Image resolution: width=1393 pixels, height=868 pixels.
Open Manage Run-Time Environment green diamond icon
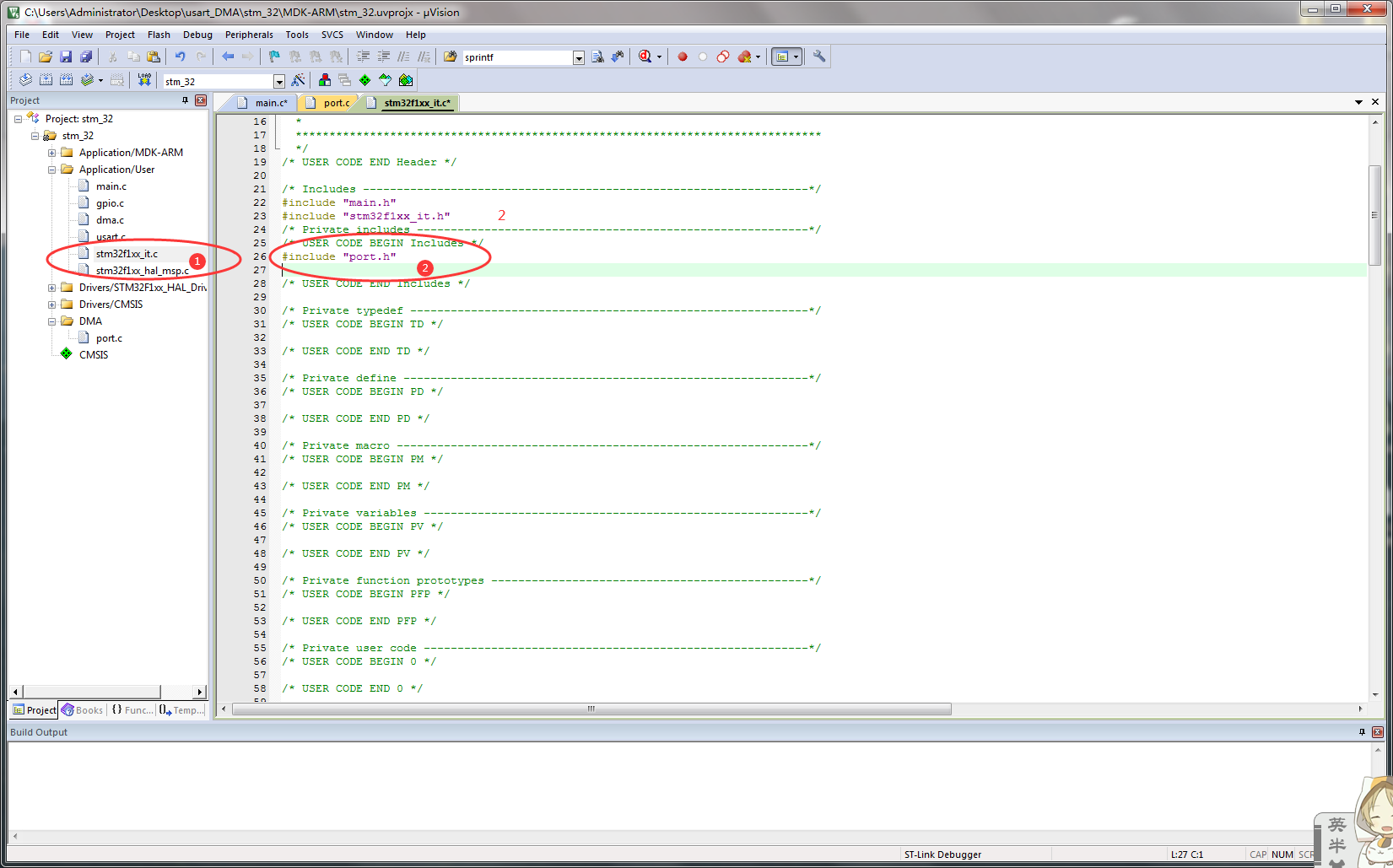click(364, 80)
